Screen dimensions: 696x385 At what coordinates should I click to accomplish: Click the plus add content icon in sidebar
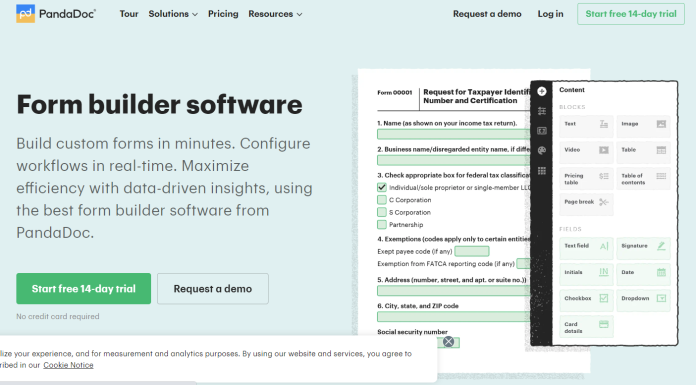pos(542,91)
